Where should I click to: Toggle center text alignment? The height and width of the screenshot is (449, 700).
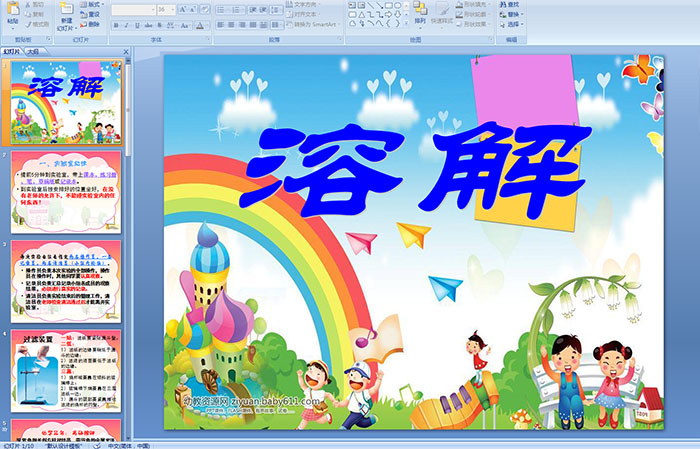point(231,25)
